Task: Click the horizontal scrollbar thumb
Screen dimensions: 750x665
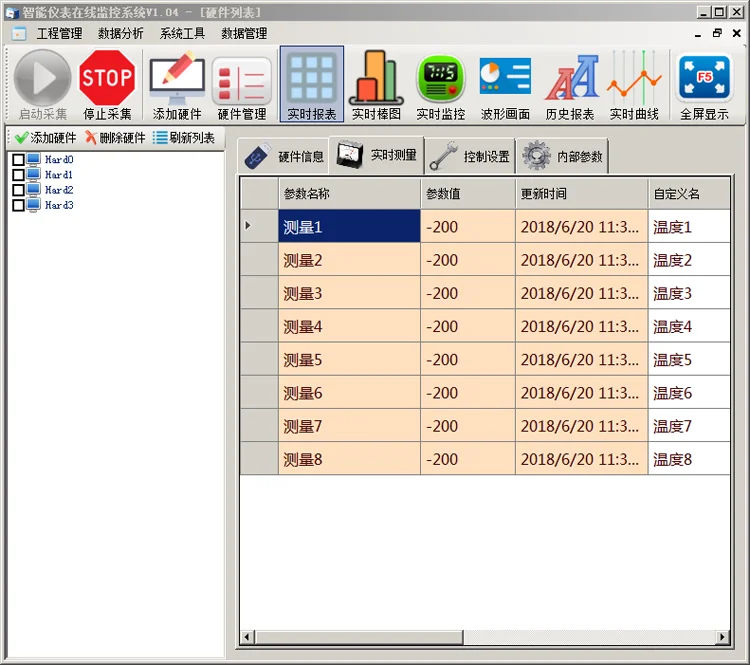Action: point(360,637)
